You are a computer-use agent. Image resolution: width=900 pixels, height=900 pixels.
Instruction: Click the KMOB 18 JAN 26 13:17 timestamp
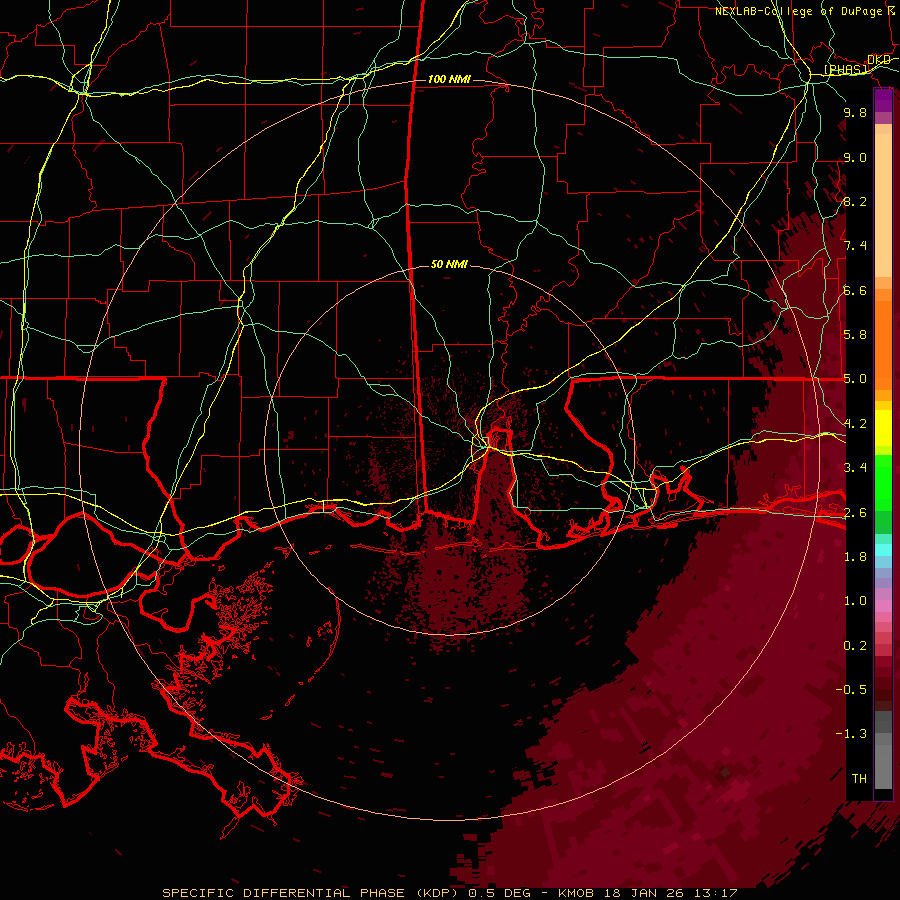647,893
